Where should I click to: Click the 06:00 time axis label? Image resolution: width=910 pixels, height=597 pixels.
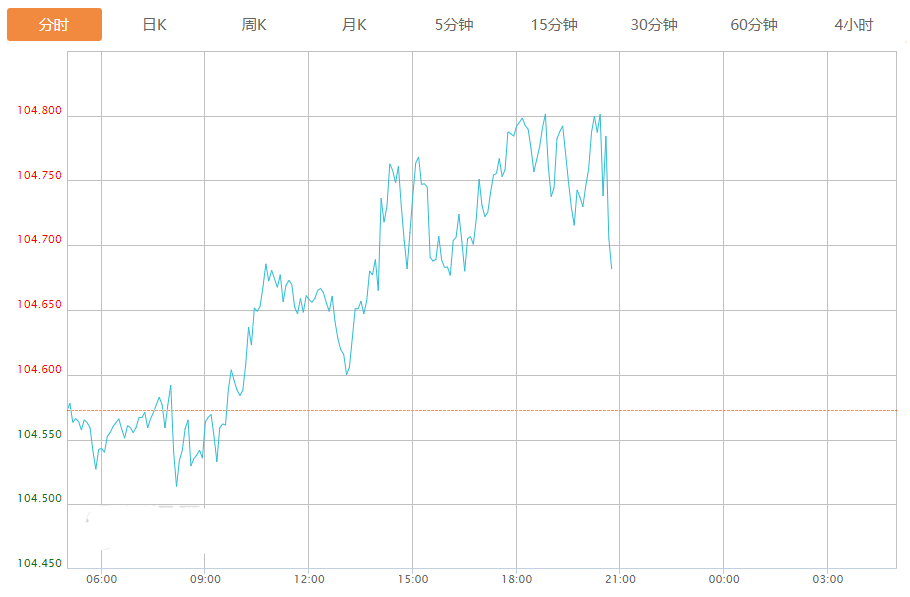click(102, 579)
